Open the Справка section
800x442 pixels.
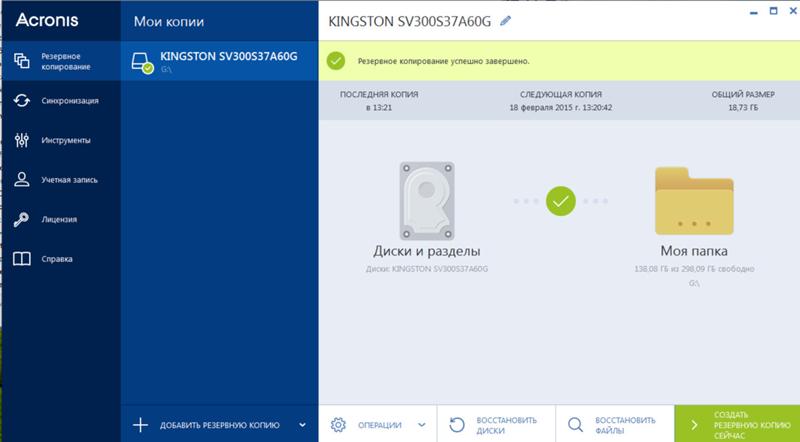click(x=61, y=259)
